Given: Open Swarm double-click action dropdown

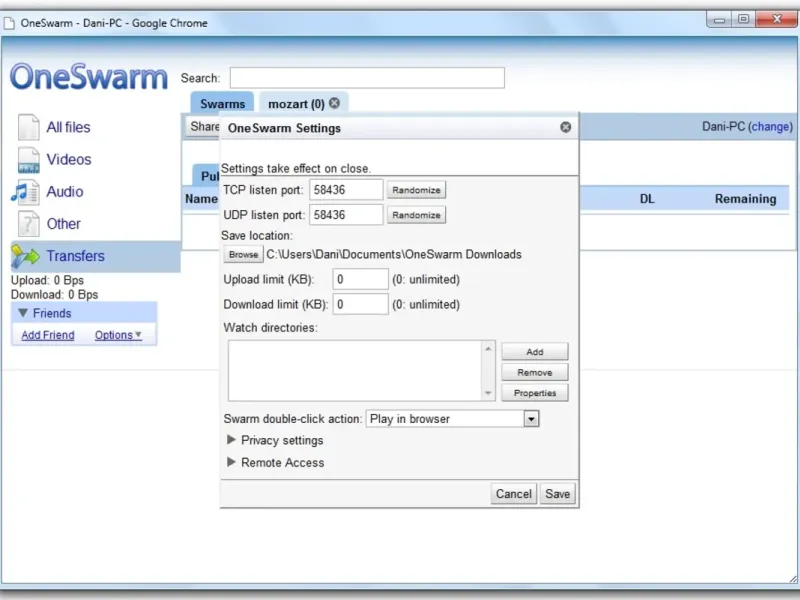Looking at the screenshot, I should (x=531, y=419).
